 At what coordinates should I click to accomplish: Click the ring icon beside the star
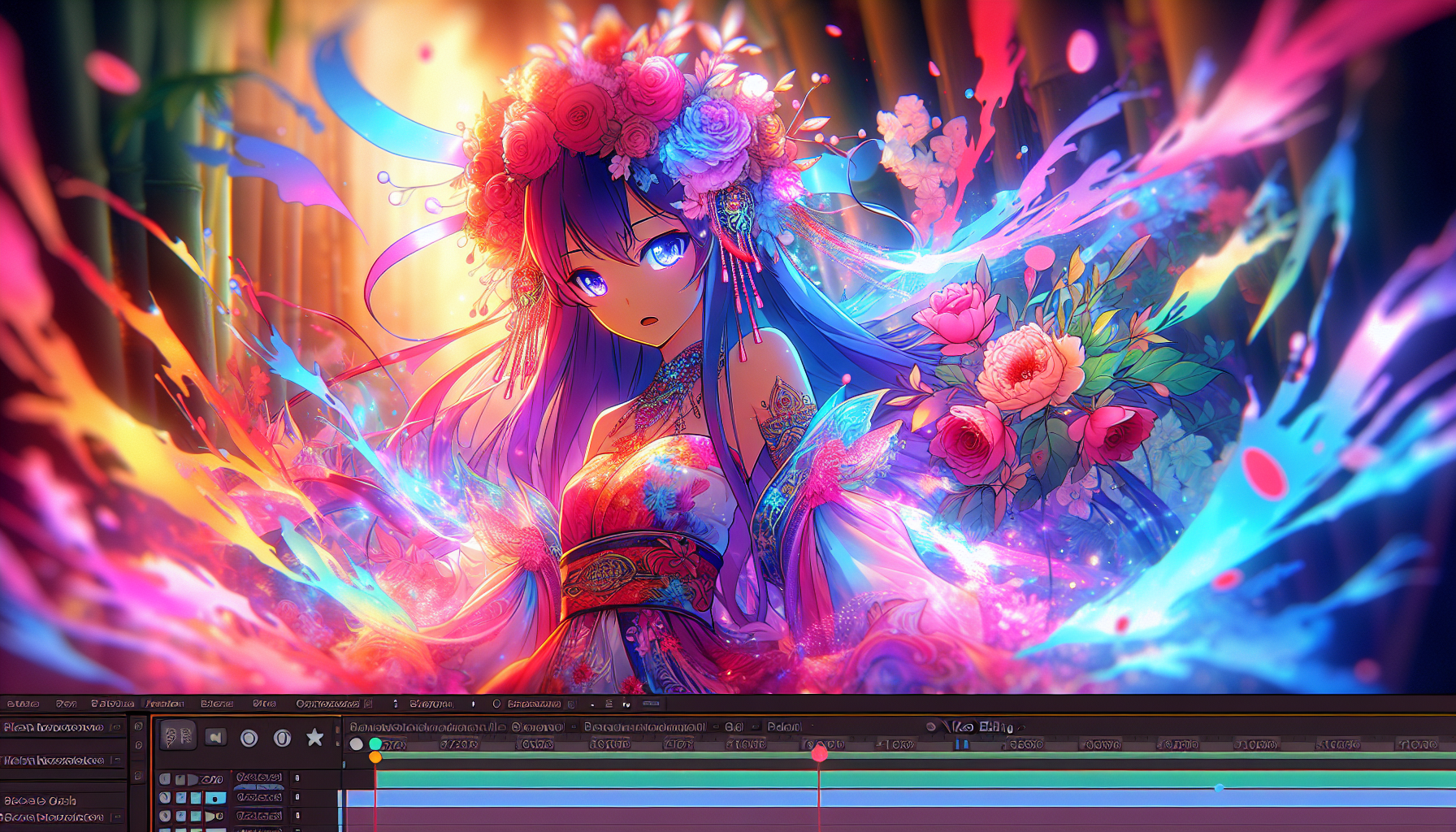pos(282,738)
